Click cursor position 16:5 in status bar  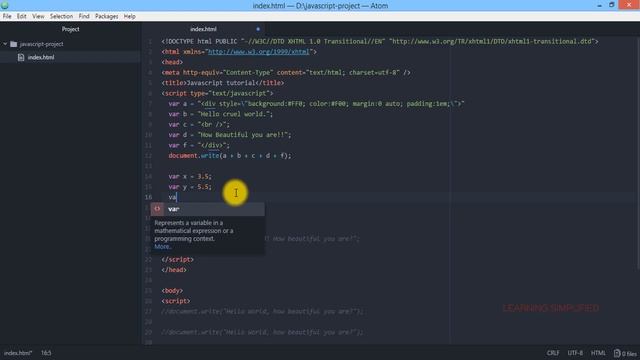click(46, 353)
